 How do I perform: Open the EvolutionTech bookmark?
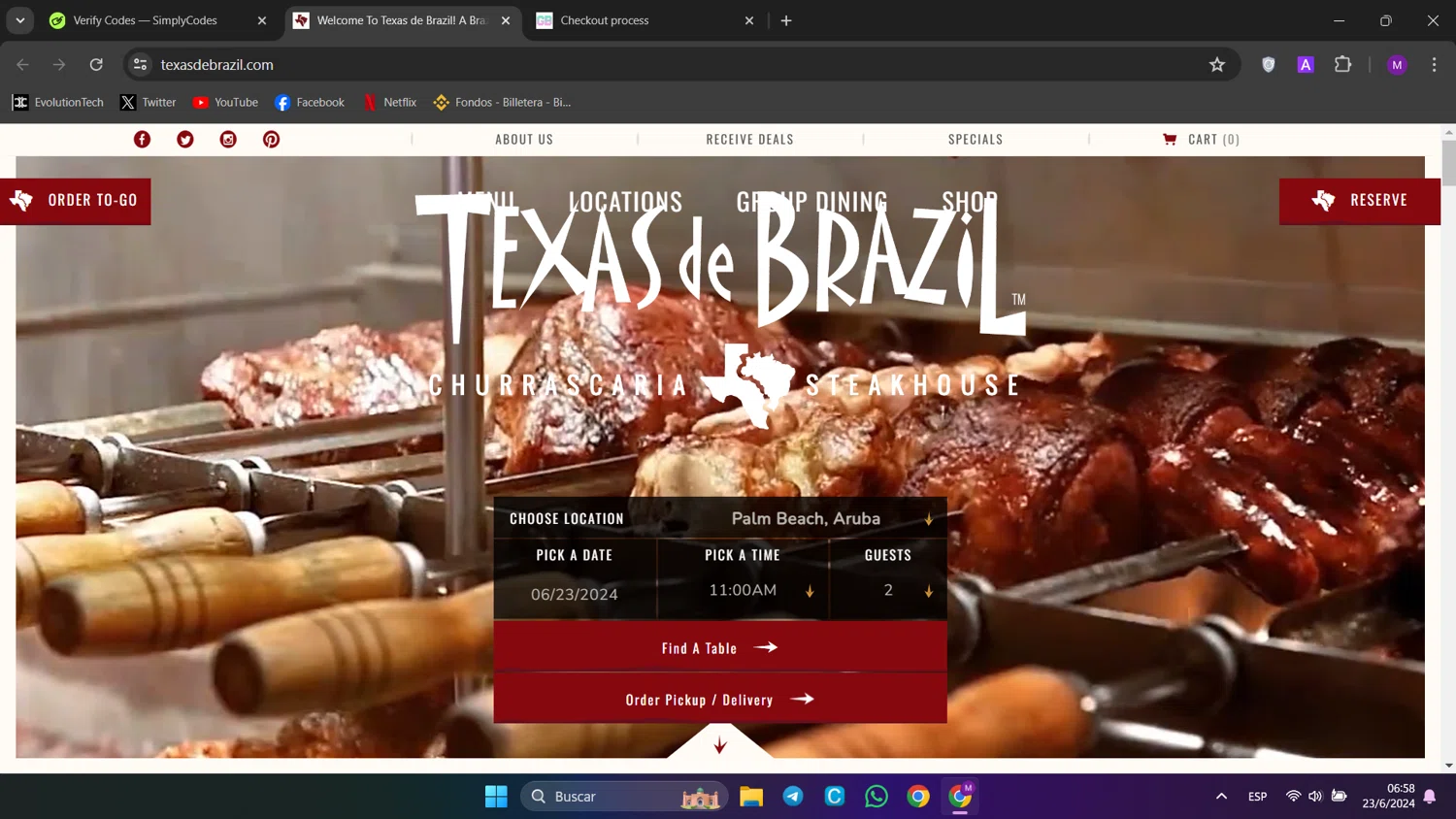click(x=58, y=102)
